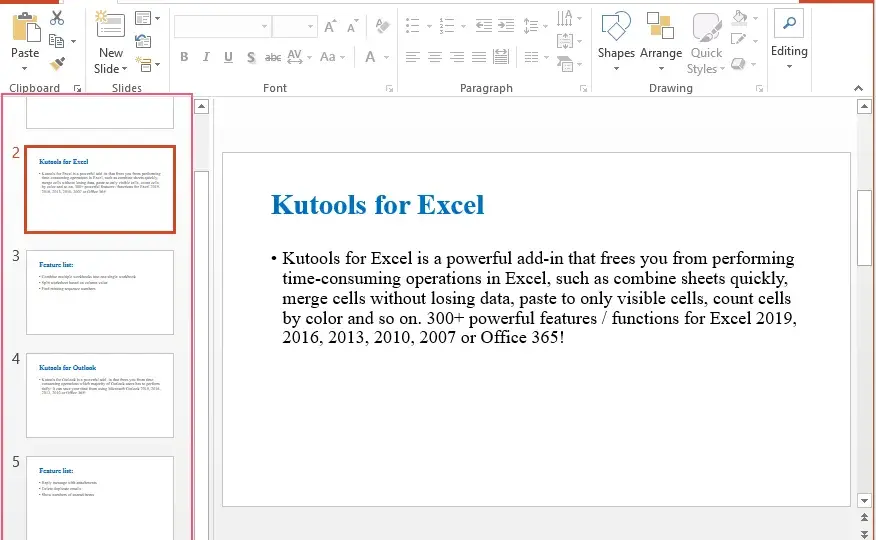This screenshot has height=540, width=876.
Task: Toggle Underline formatting
Action: pyautogui.click(x=228, y=57)
